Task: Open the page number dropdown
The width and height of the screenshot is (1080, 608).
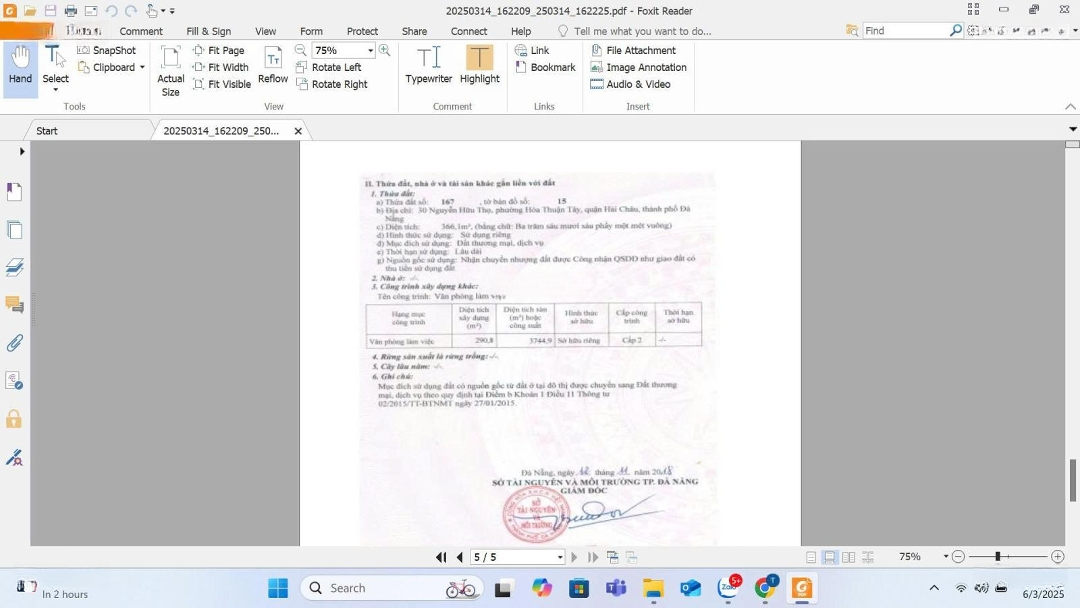Action: point(559,557)
